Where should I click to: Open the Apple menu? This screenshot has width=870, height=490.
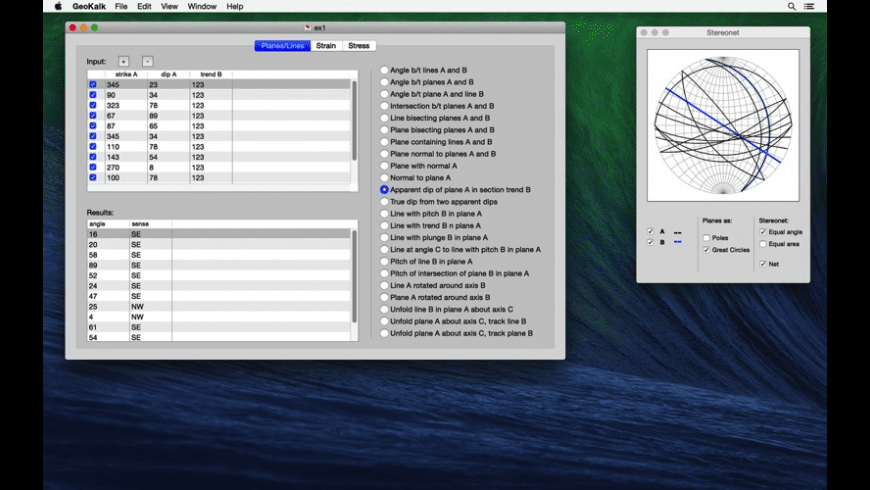pos(58,6)
